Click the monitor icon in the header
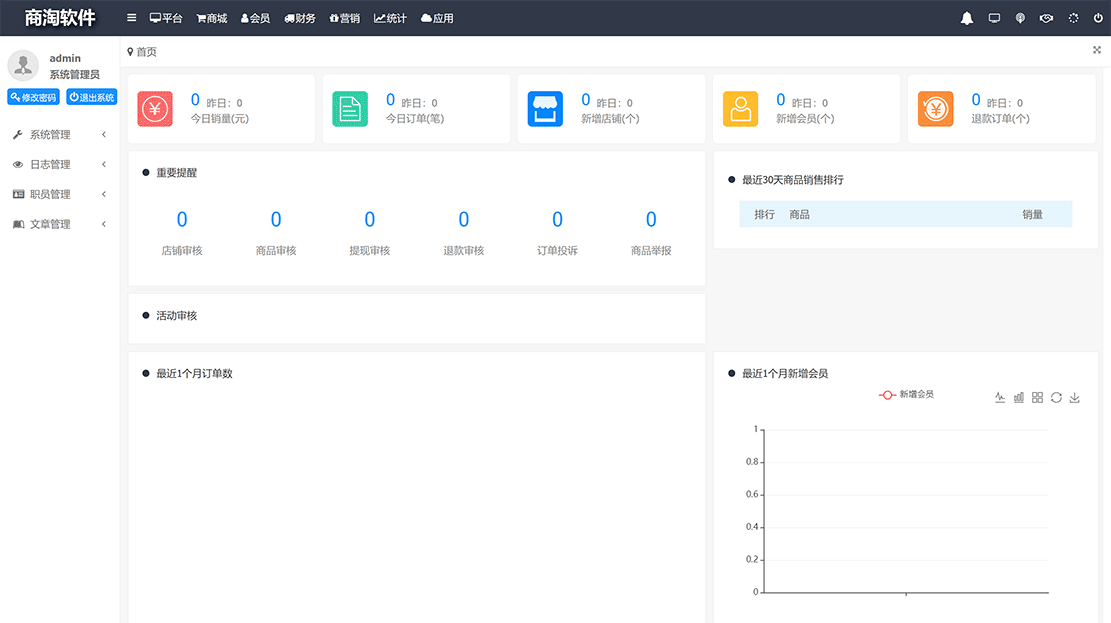This screenshot has width=1111, height=623. [x=994, y=17]
